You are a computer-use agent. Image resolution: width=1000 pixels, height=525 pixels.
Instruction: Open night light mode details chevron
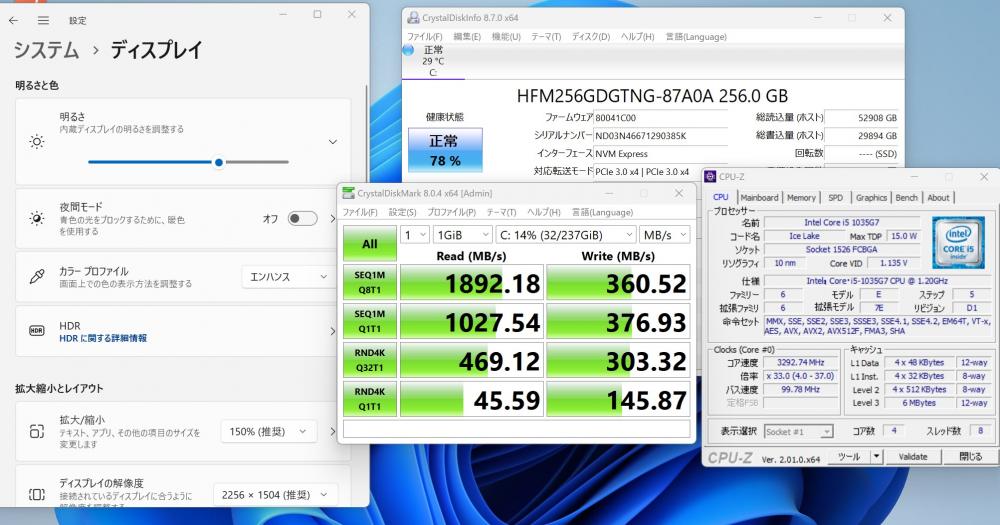click(332, 219)
